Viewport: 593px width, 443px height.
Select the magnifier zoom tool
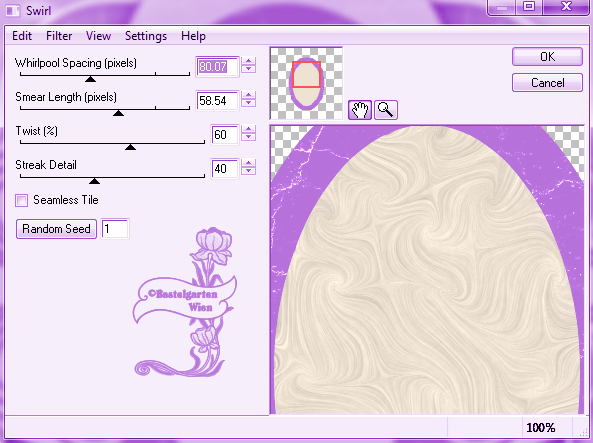click(x=386, y=110)
